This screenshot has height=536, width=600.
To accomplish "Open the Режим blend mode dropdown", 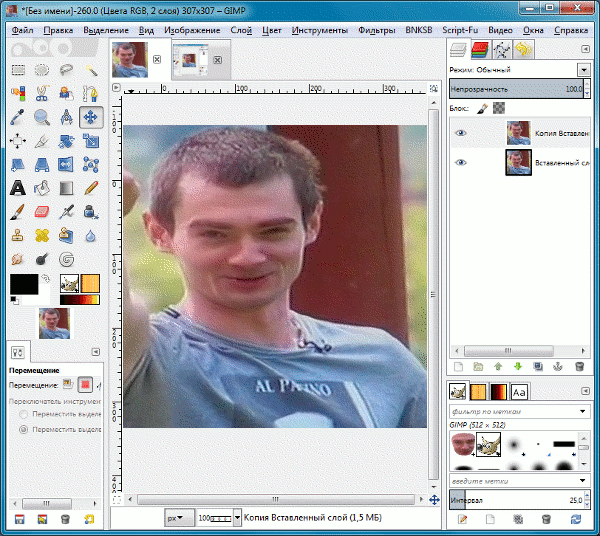I will [584, 70].
